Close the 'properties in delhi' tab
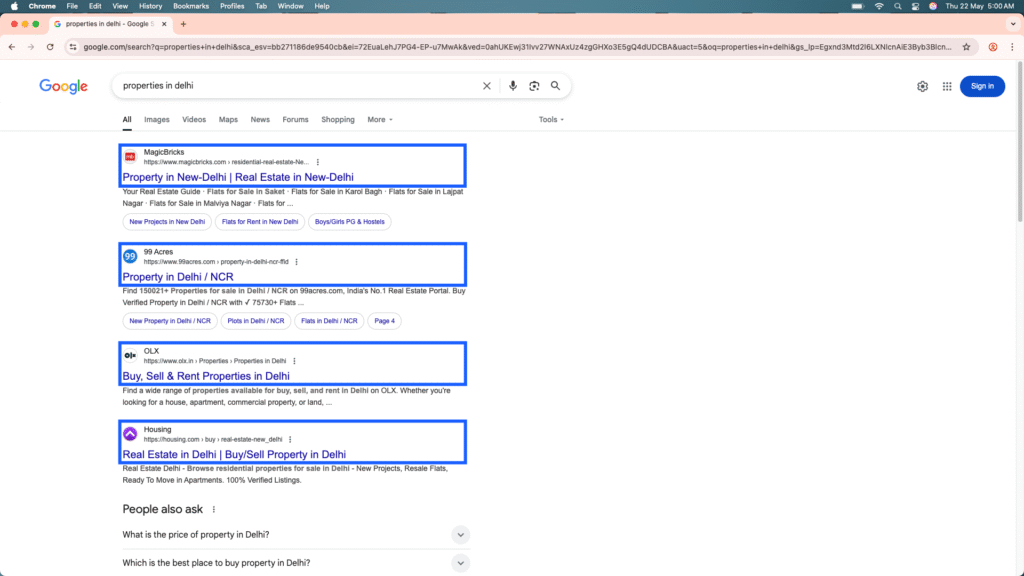The image size is (1024, 576). pos(164,24)
